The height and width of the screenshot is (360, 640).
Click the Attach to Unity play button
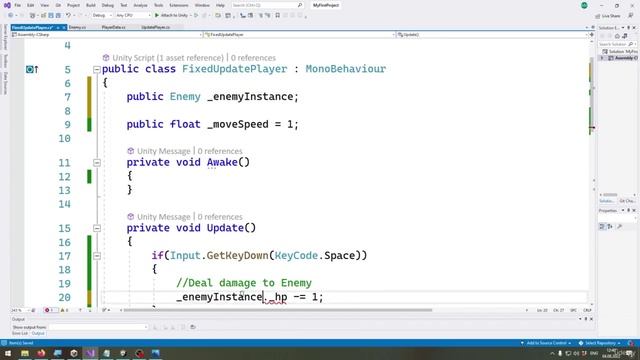click(x=171, y=15)
